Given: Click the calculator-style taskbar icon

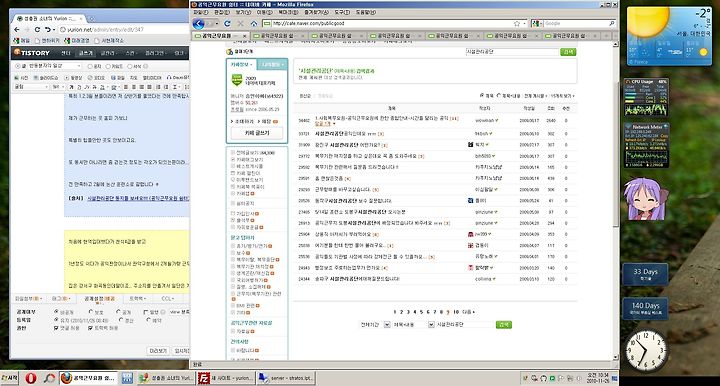Looking at the screenshot, I should pos(127,378).
